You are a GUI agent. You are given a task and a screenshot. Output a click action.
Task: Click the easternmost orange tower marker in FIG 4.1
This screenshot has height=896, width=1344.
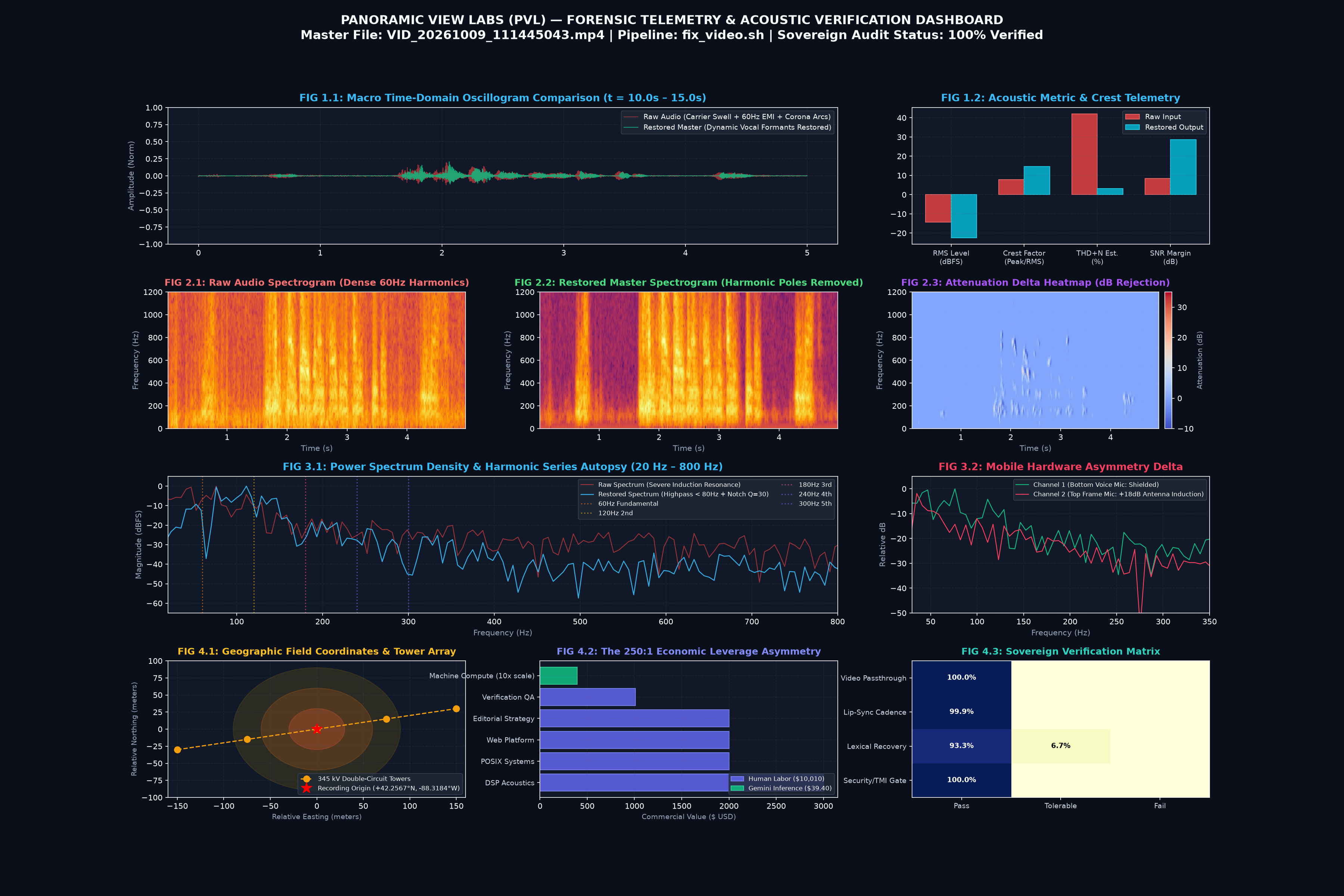456,709
